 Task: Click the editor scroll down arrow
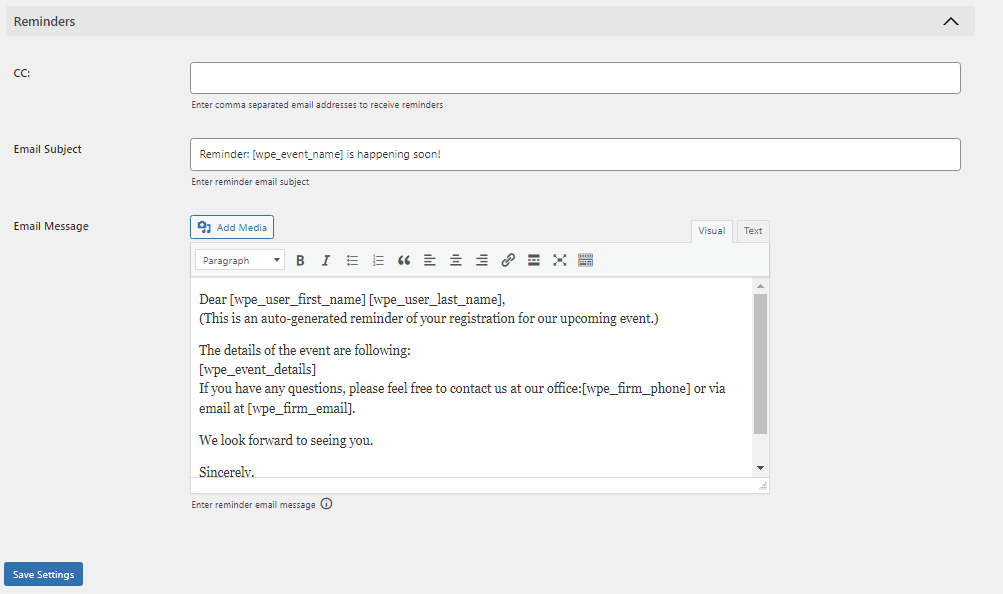click(760, 468)
